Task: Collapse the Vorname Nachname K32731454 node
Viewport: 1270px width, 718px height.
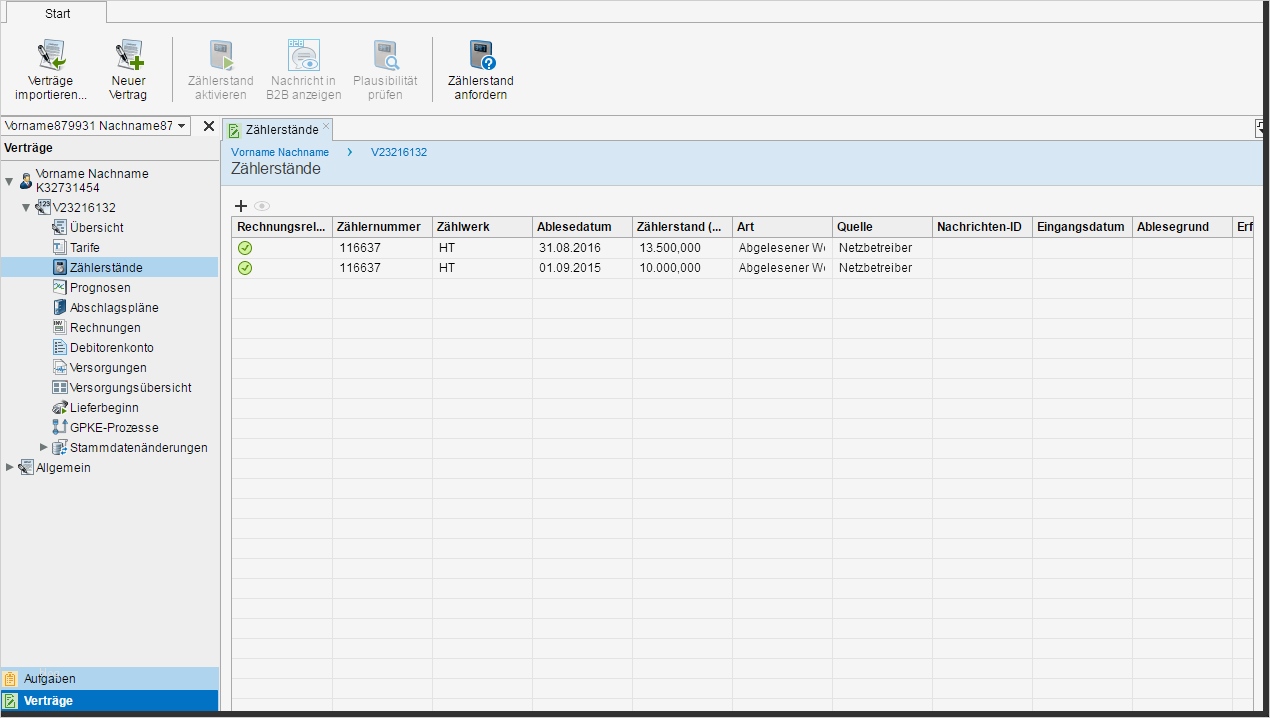Action: coord(9,181)
